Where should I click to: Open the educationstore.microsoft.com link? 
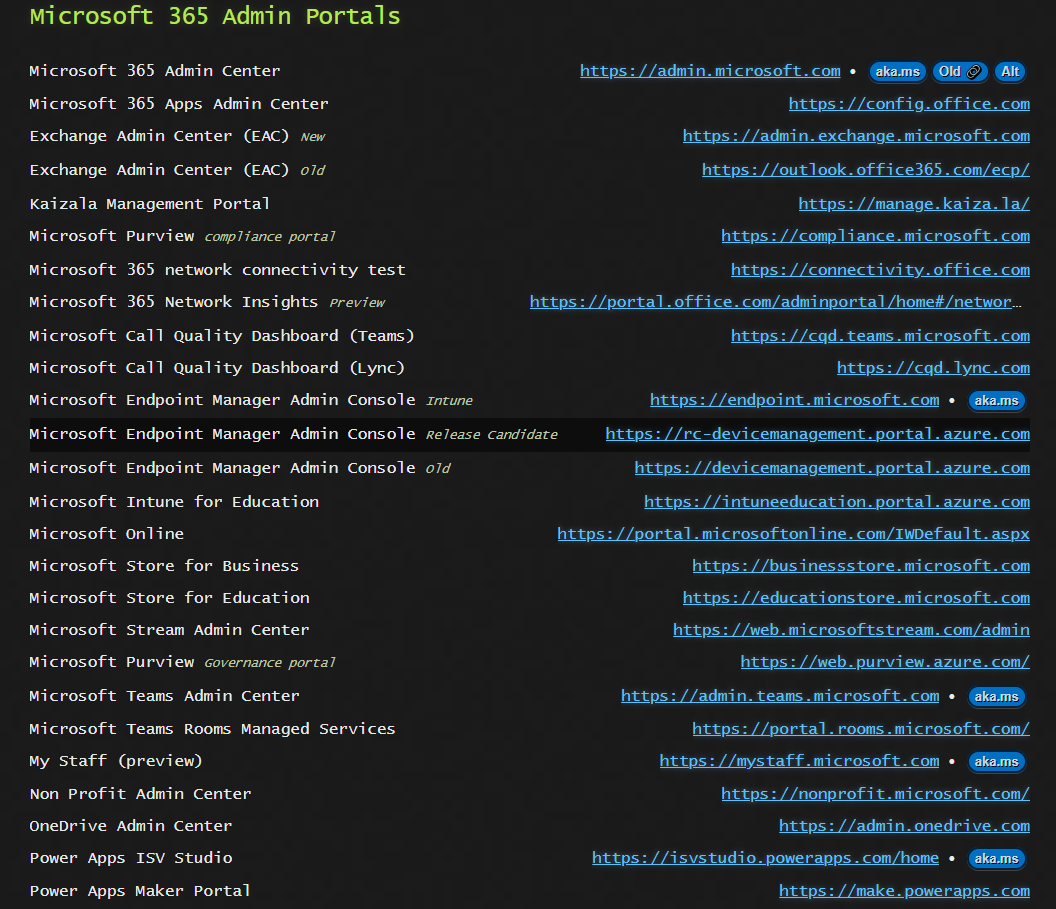(x=856, y=598)
